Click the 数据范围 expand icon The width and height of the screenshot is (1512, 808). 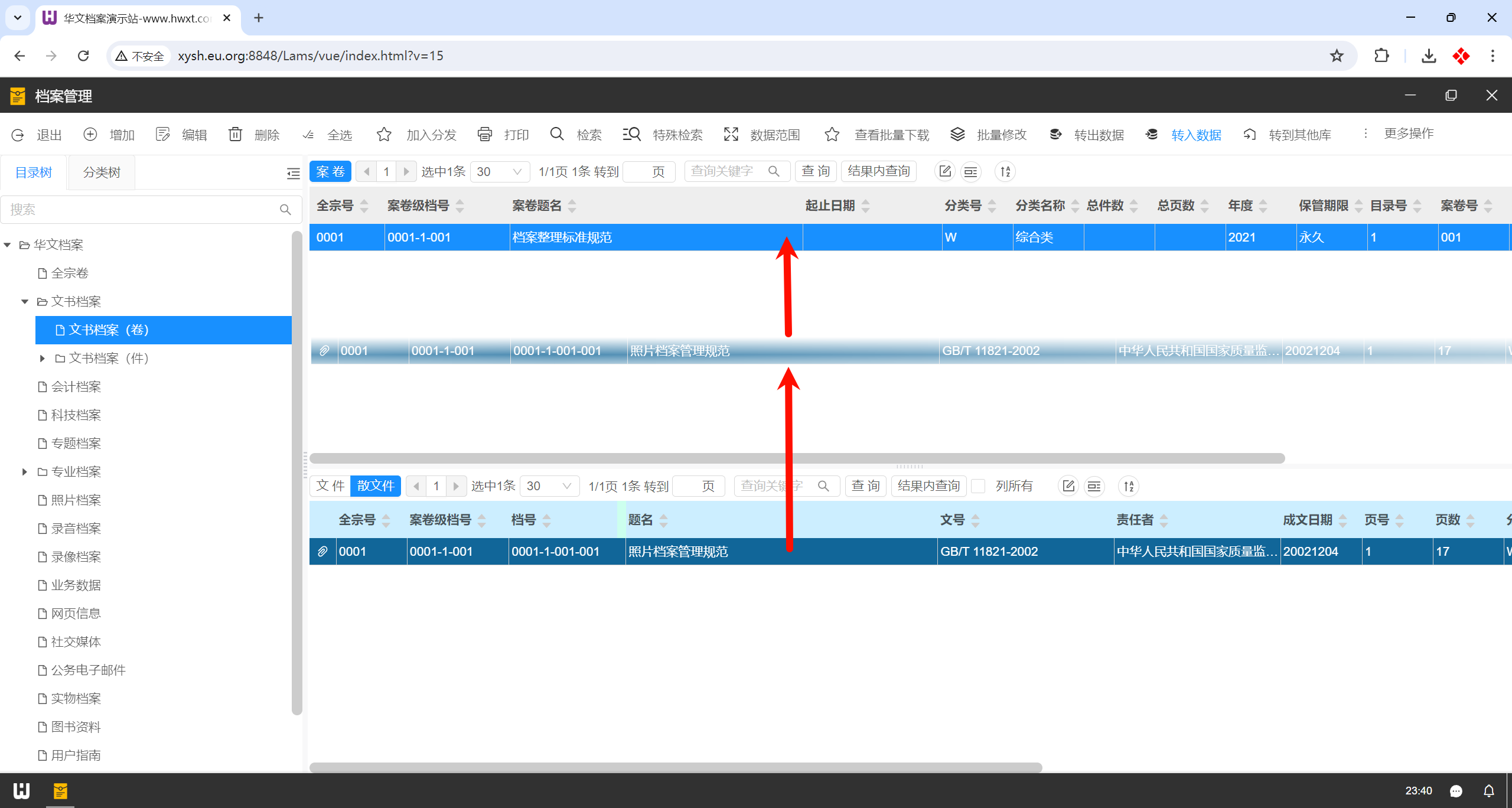(x=731, y=135)
